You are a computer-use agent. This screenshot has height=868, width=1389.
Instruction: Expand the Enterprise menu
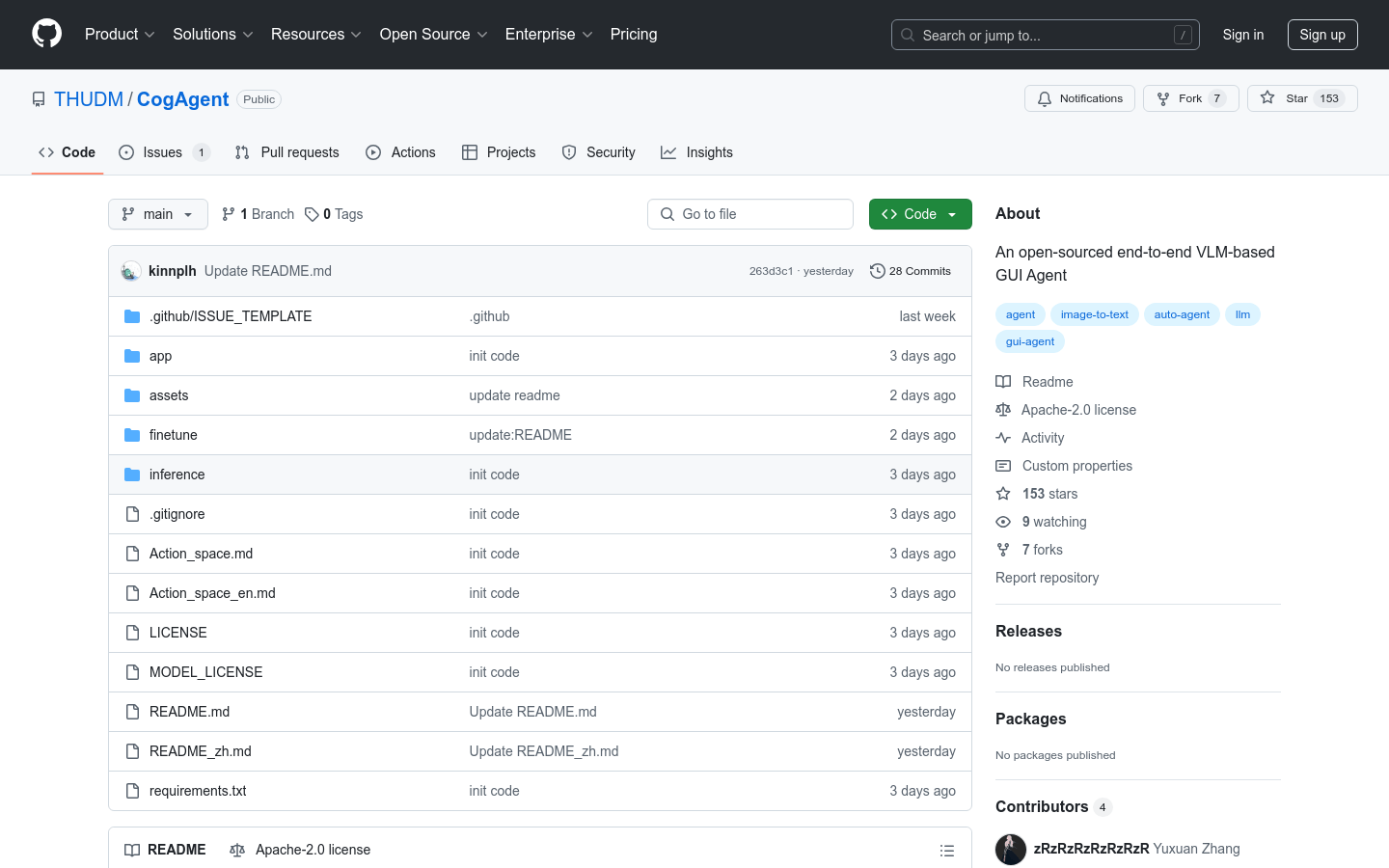tap(549, 35)
